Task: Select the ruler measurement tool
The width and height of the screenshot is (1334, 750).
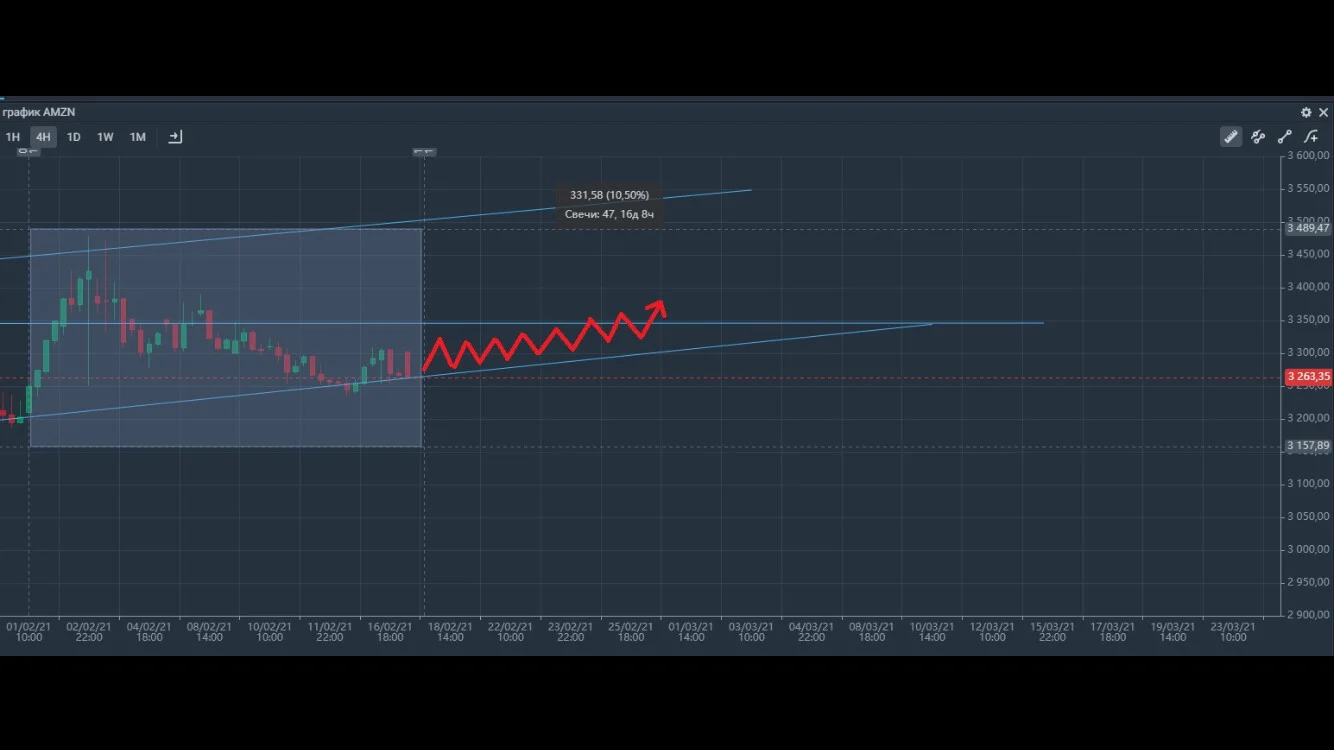Action: click(1231, 137)
